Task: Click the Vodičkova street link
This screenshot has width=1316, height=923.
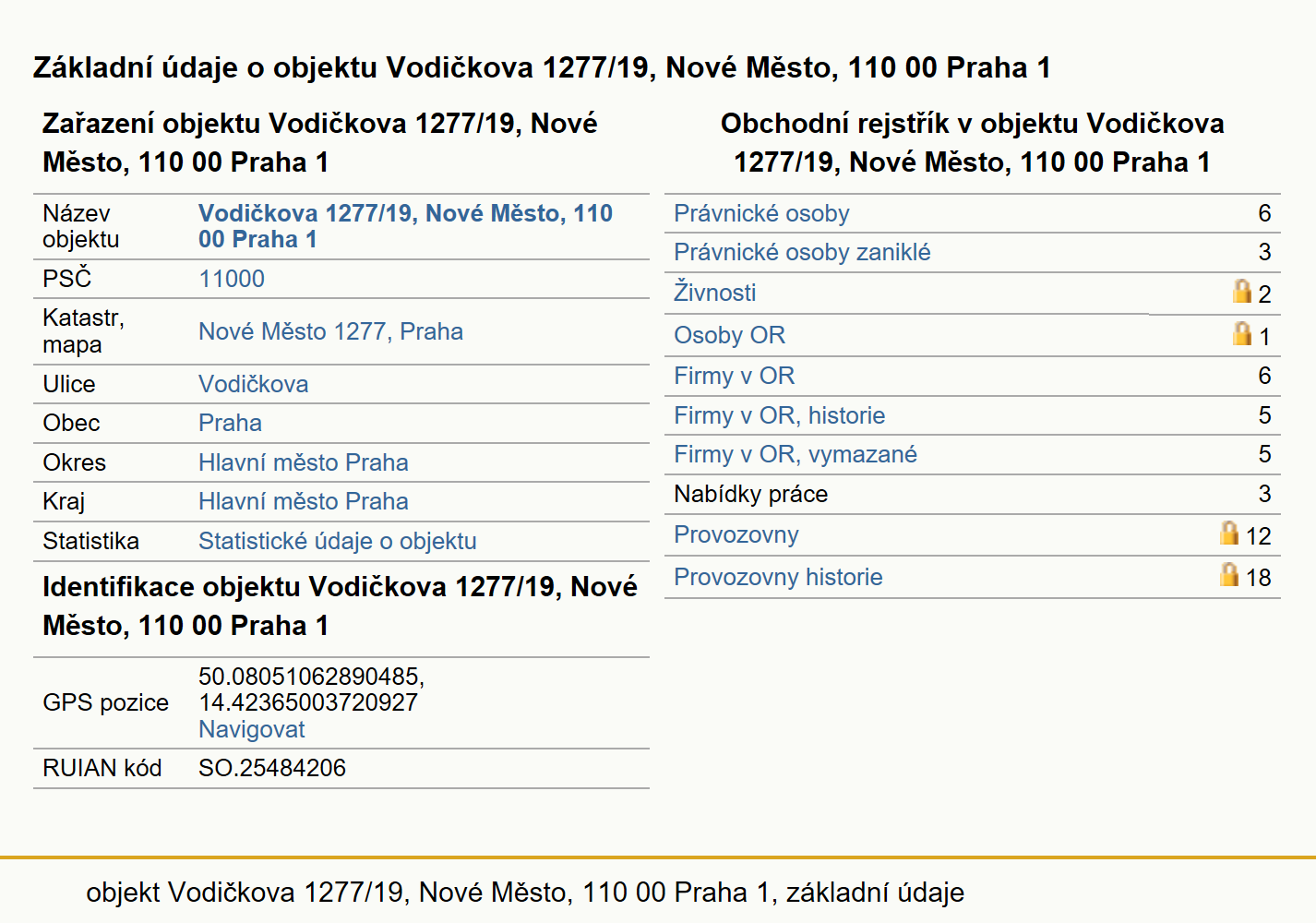Action: pyautogui.click(x=253, y=384)
